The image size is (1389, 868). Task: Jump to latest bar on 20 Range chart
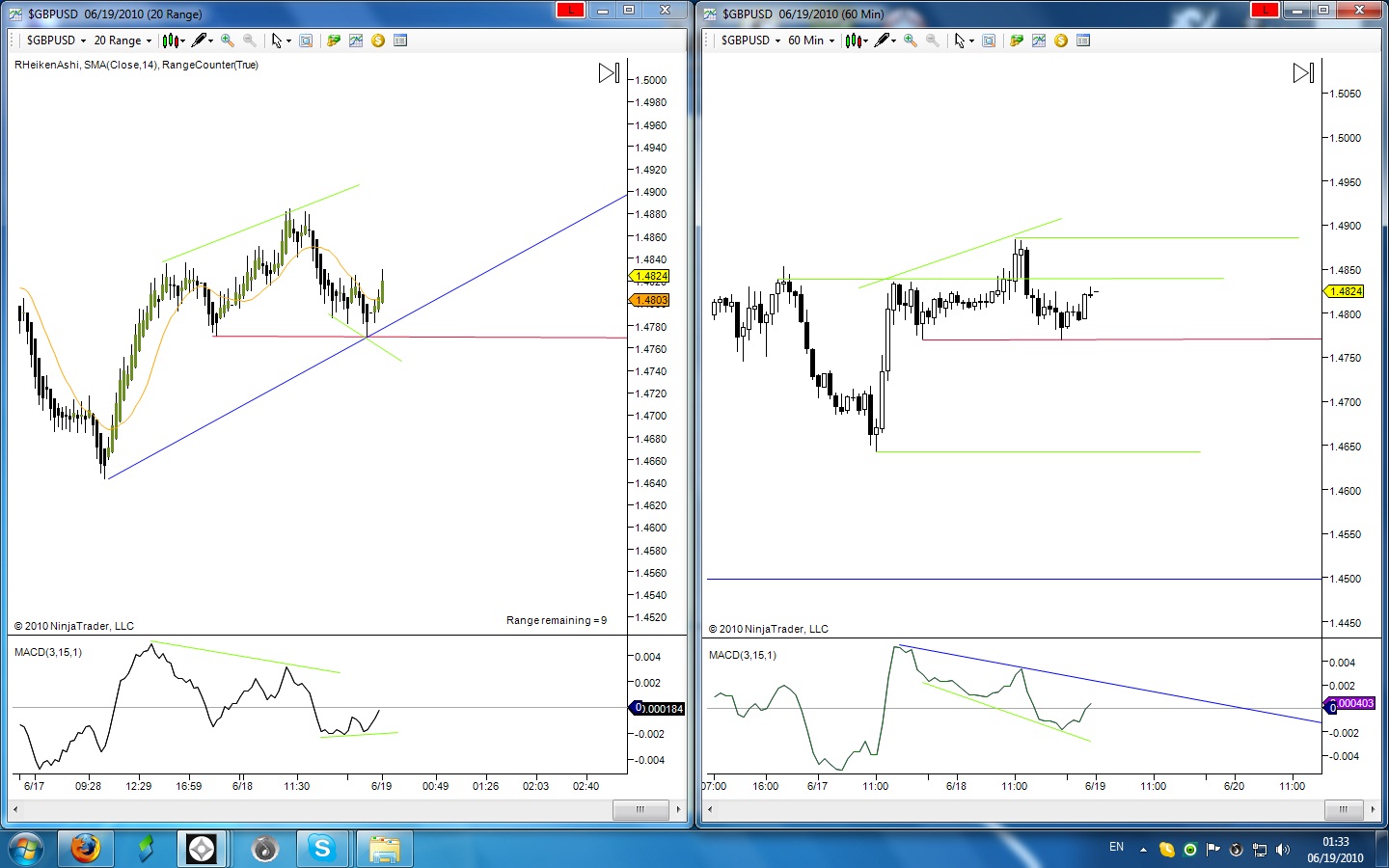[x=609, y=73]
